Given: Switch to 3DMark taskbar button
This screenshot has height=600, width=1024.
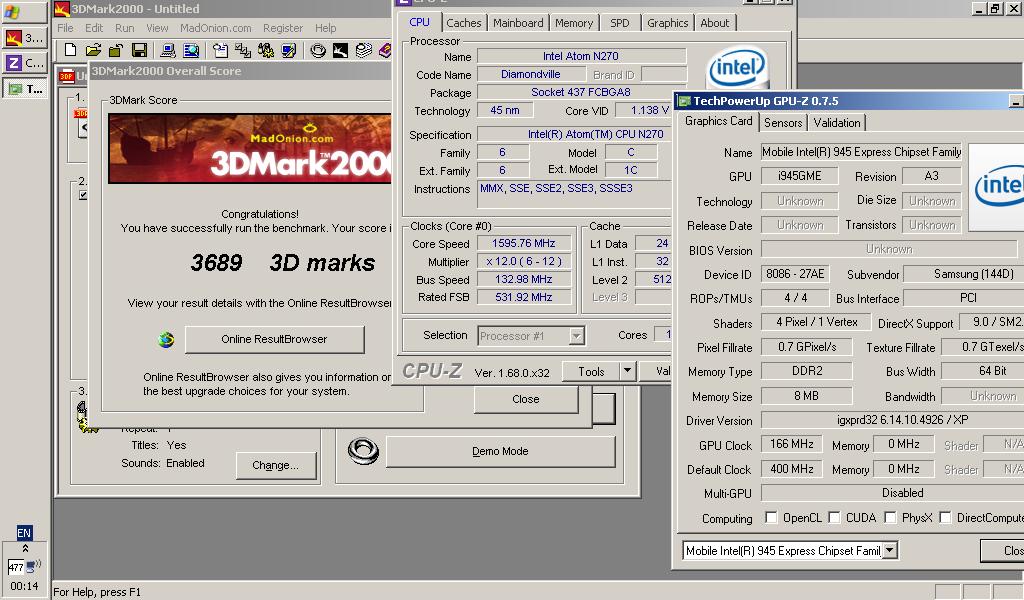Looking at the screenshot, I should tap(25, 38).
